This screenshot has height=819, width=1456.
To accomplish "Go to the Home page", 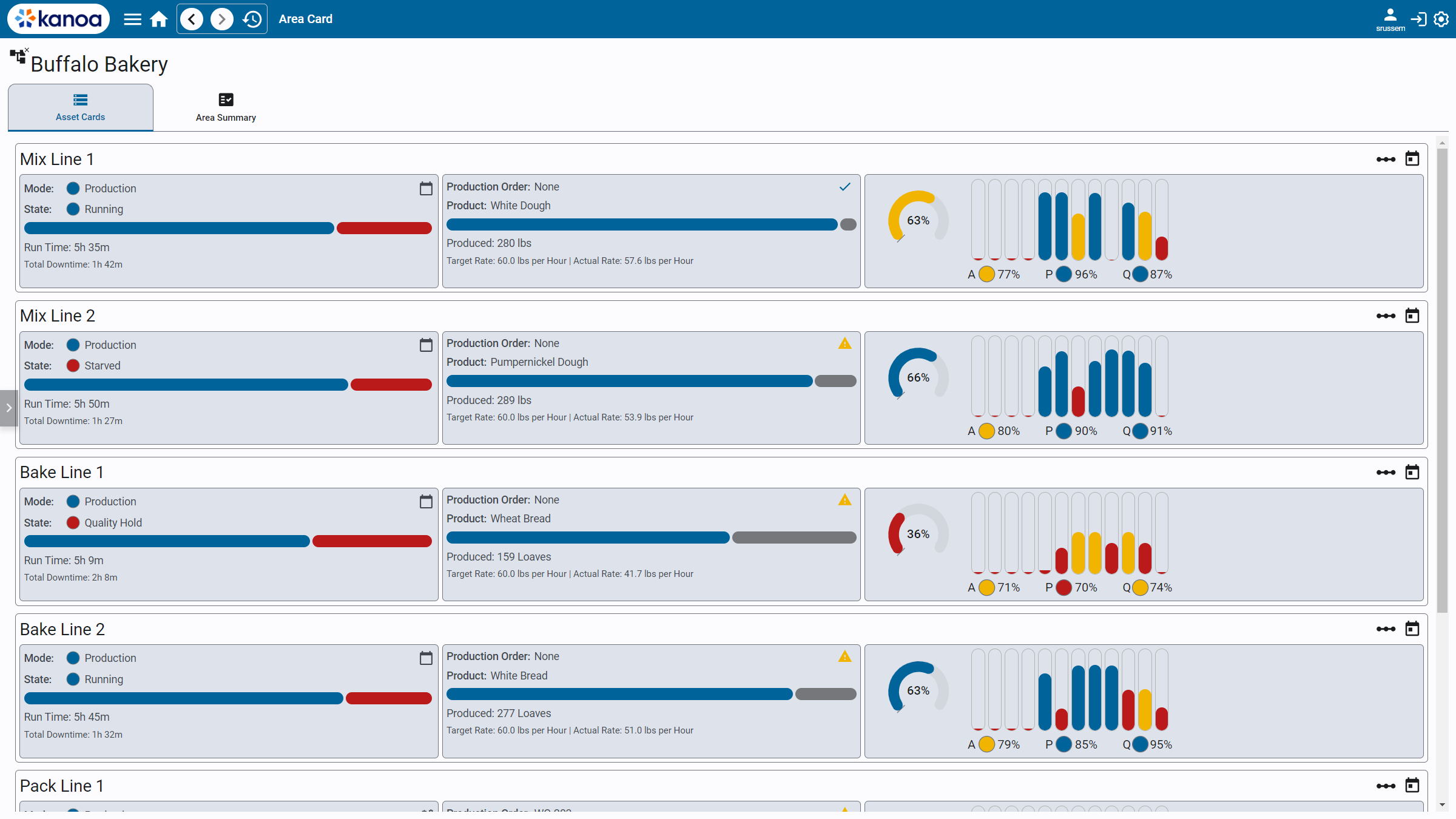I will pos(159,19).
